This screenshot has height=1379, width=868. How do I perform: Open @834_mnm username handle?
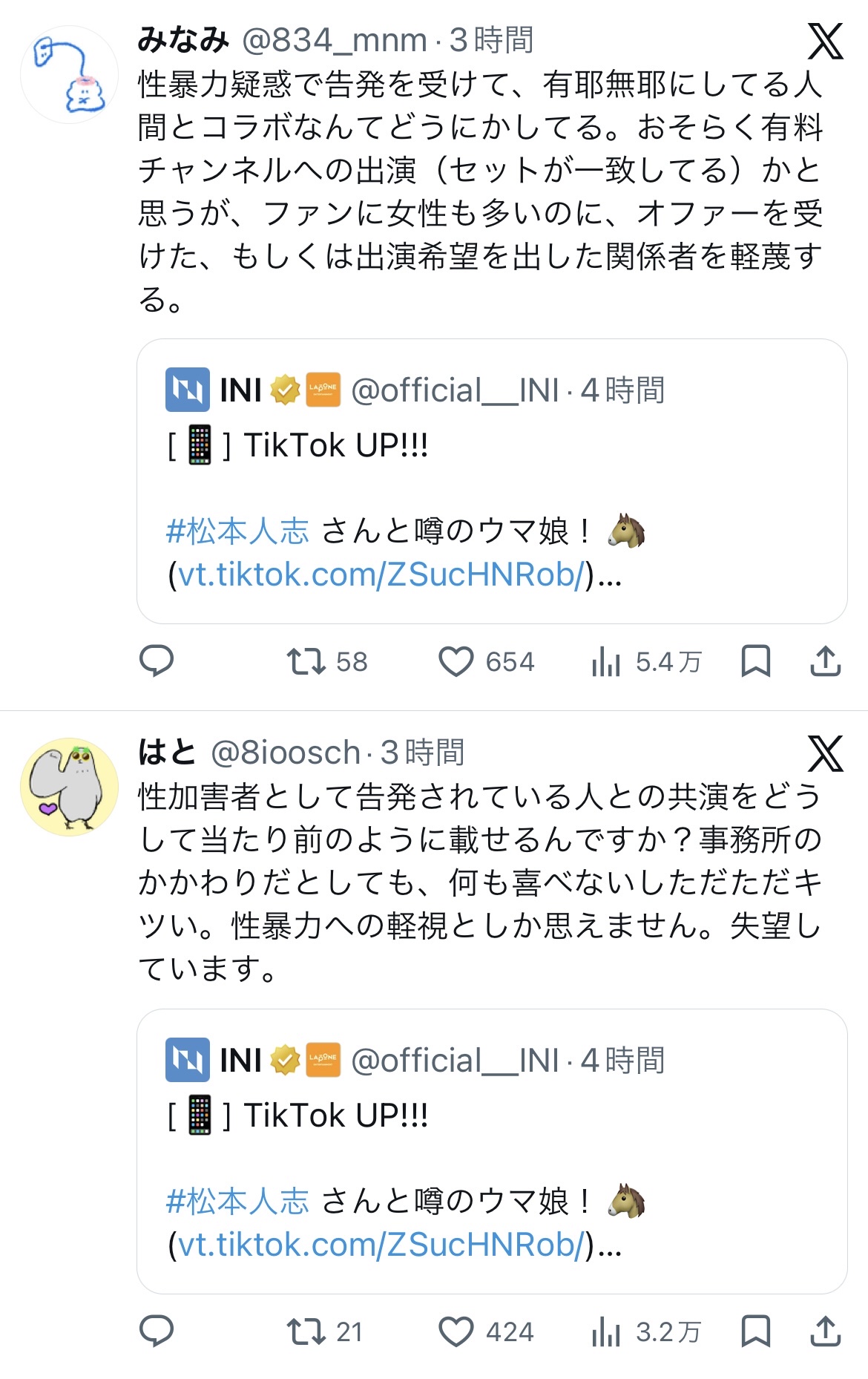pyautogui.click(x=335, y=40)
